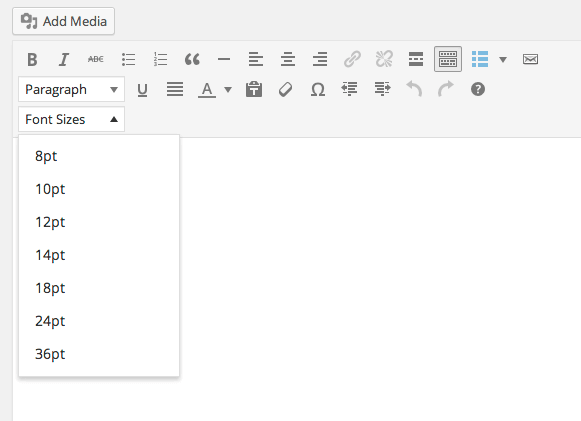Insert the Read More tag
Viewport: 581px width, 421px height.
pyautogui.click(x=416, y=59)
